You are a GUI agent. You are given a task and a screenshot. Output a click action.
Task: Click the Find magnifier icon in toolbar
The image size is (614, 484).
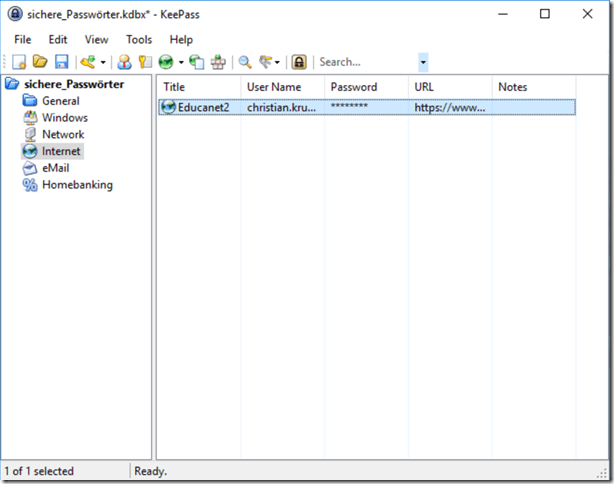[245, 62]
